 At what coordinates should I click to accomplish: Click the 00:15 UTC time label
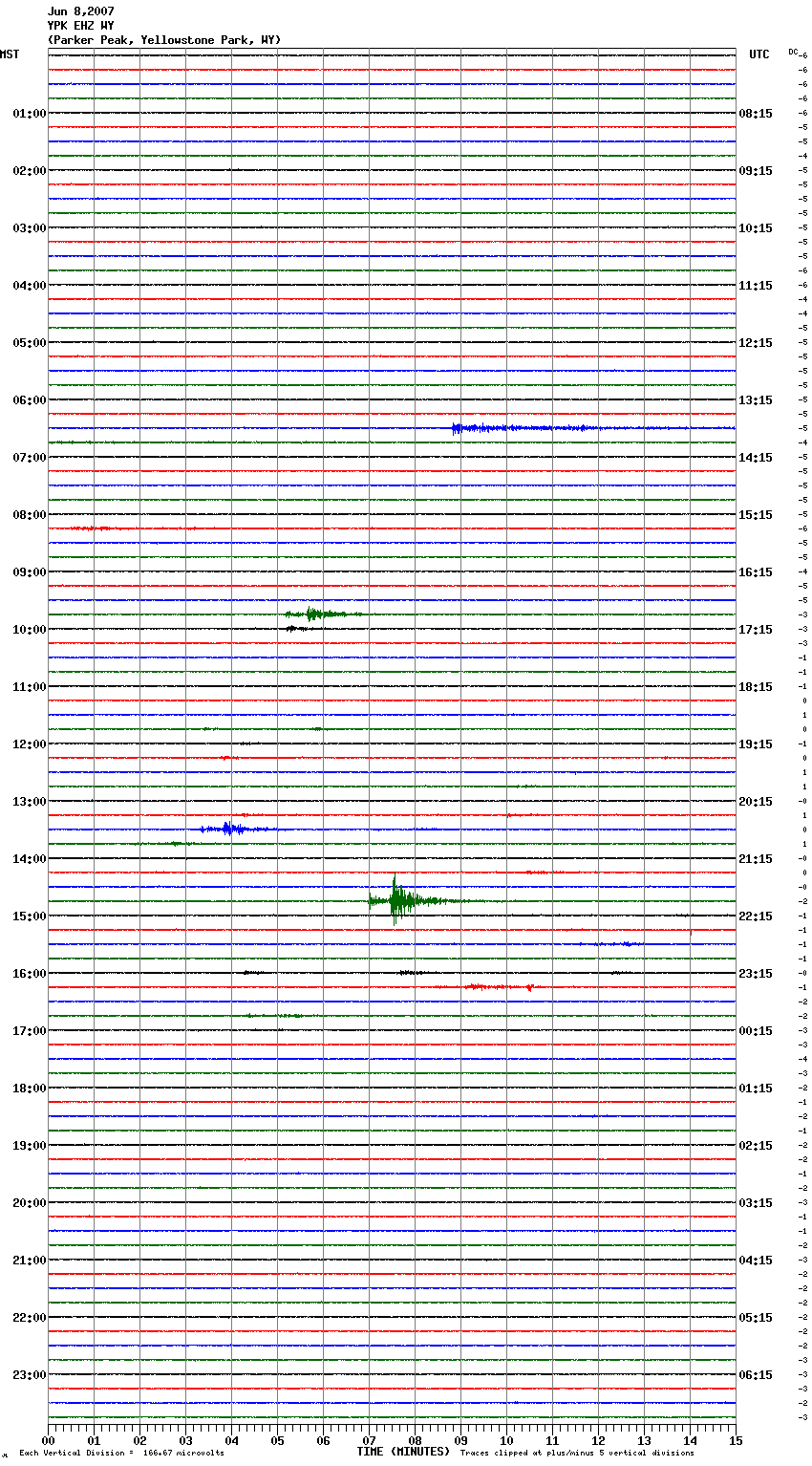pos(756,1031)
